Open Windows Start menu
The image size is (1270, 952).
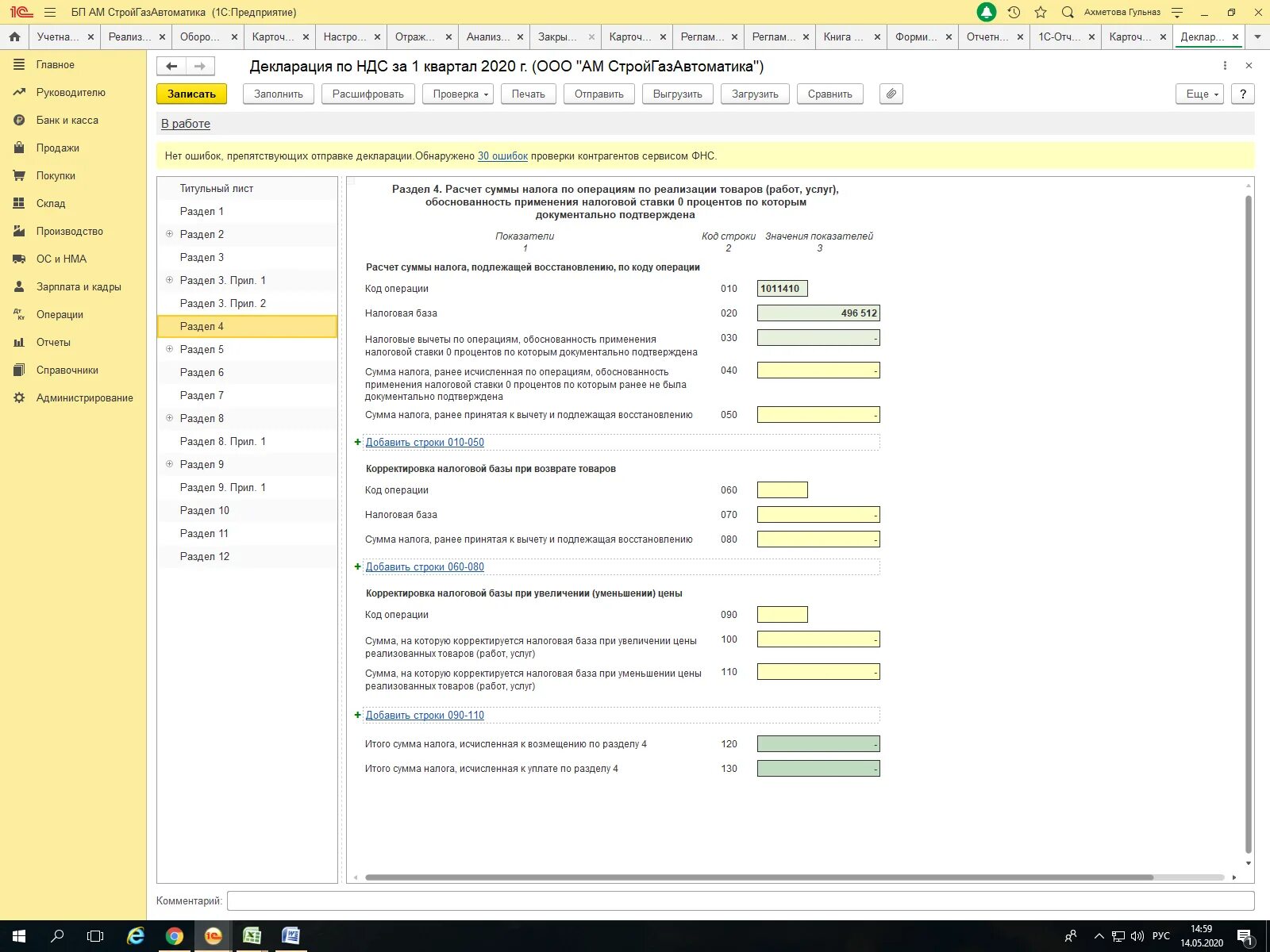point(19,936)
